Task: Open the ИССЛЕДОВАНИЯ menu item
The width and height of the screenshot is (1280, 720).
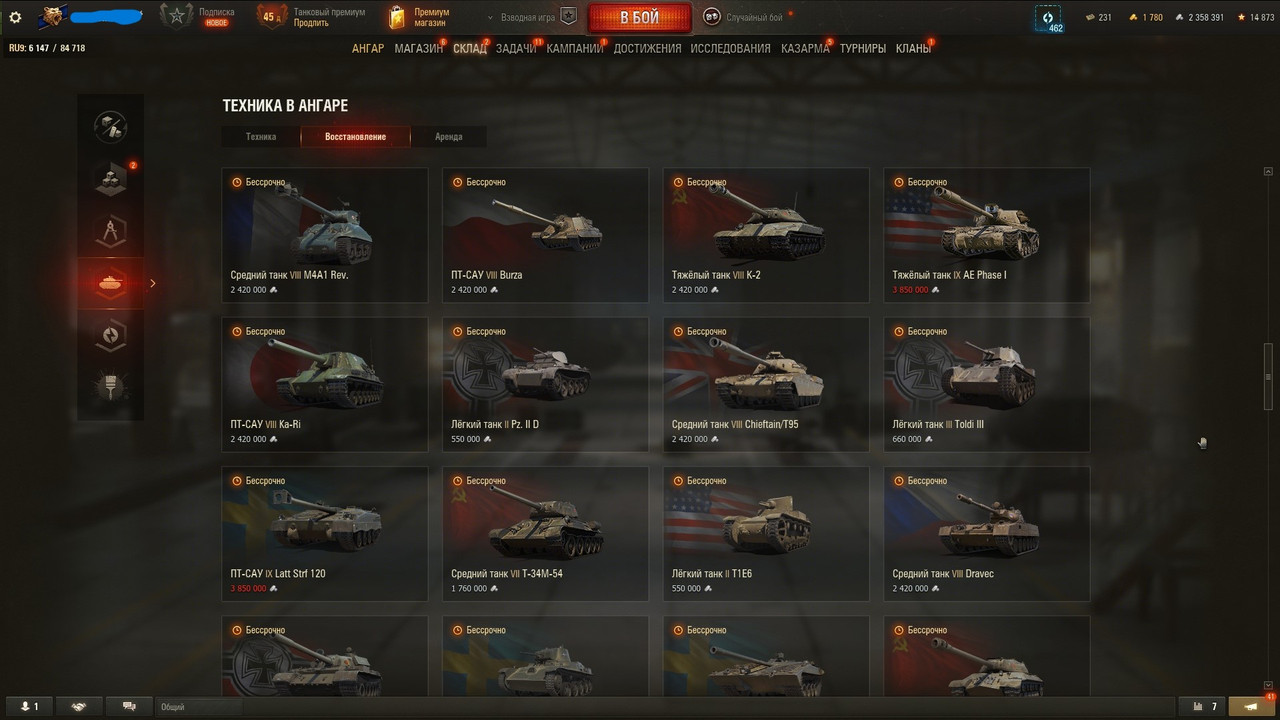Action: [x=730, y=48]
